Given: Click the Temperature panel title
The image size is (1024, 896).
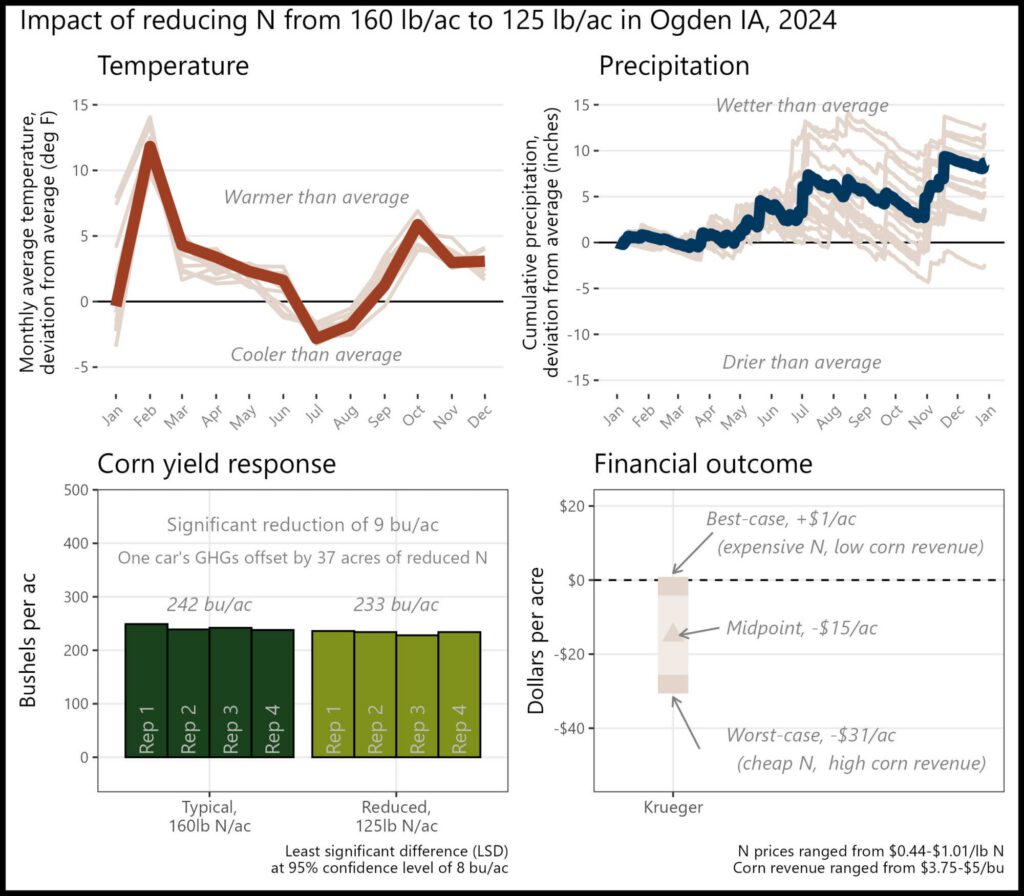Looking at the screenshot, I should tap(173, 66).
